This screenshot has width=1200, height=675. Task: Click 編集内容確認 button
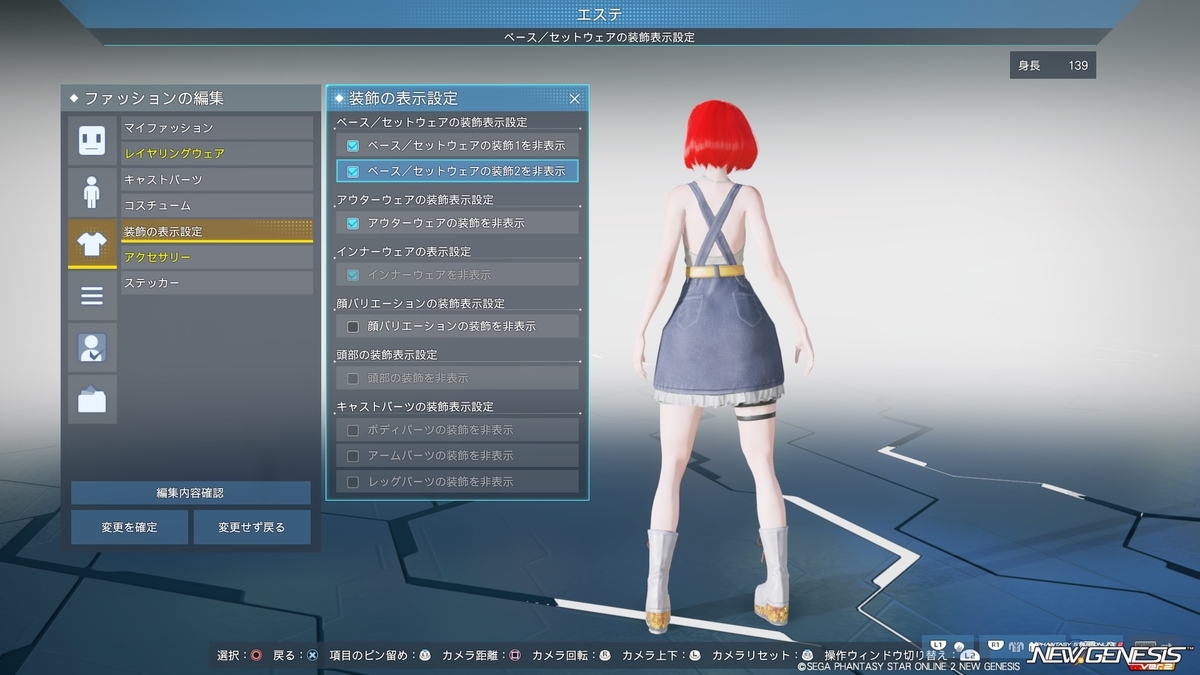click(190, 493)
